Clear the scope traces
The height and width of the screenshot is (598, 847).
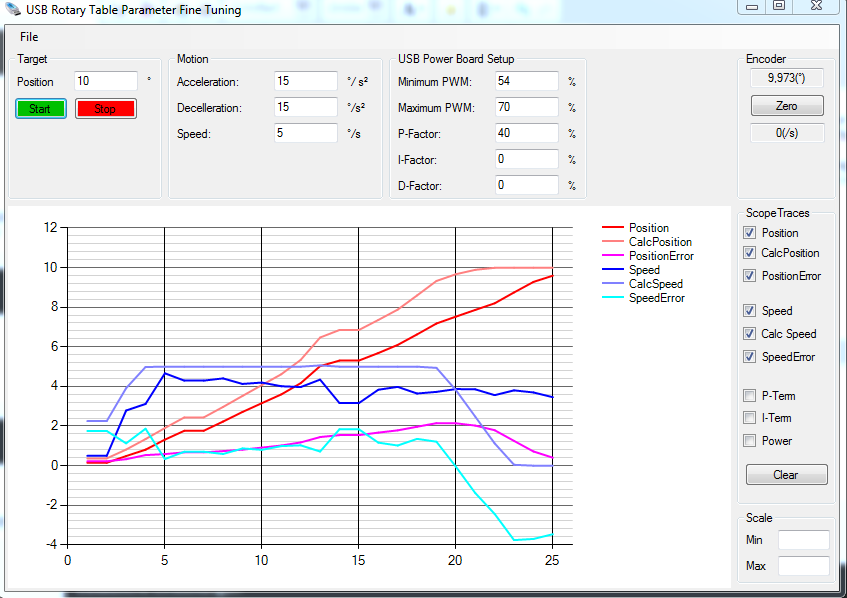786,475
